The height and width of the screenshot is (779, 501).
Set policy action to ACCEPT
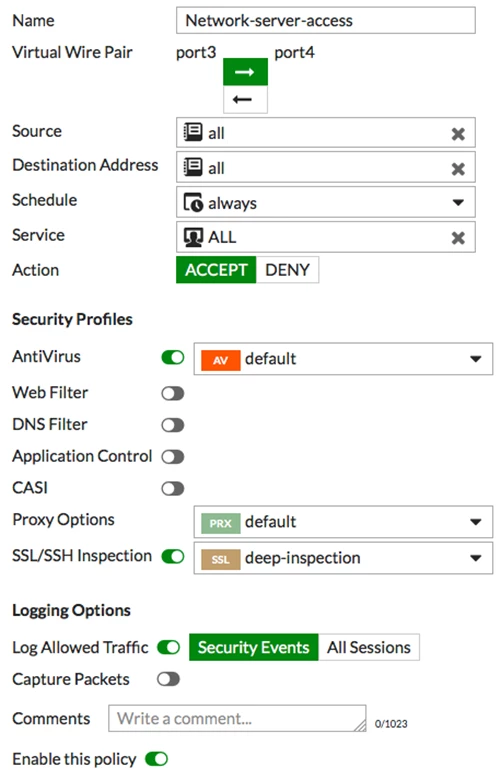coord(216,270)
